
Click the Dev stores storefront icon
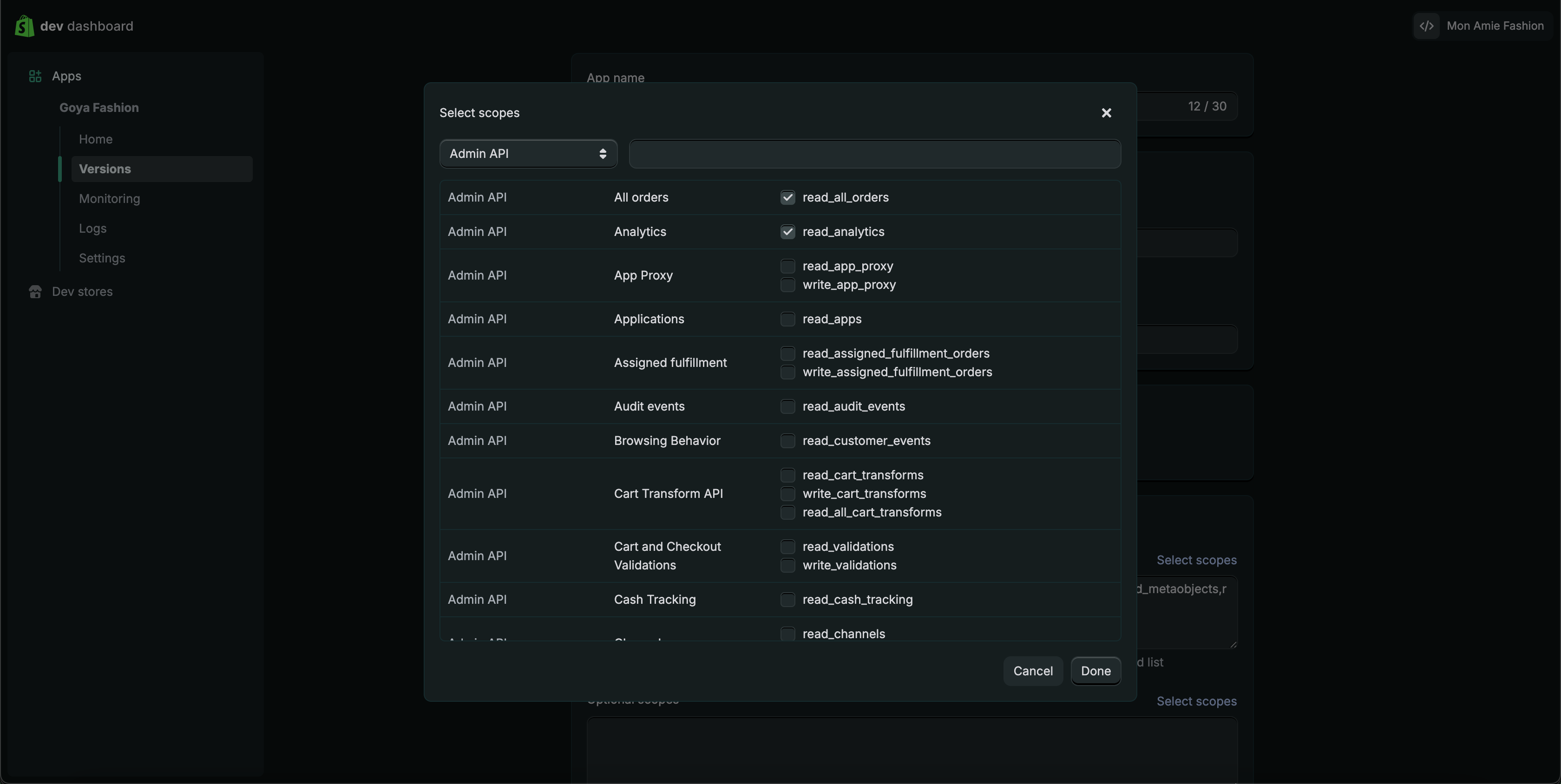(35, 292)
